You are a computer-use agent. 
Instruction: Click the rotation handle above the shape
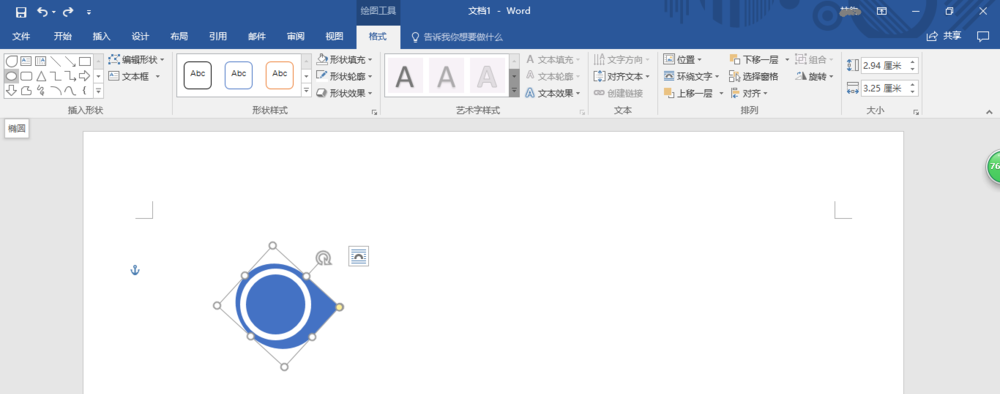[324, 258]
